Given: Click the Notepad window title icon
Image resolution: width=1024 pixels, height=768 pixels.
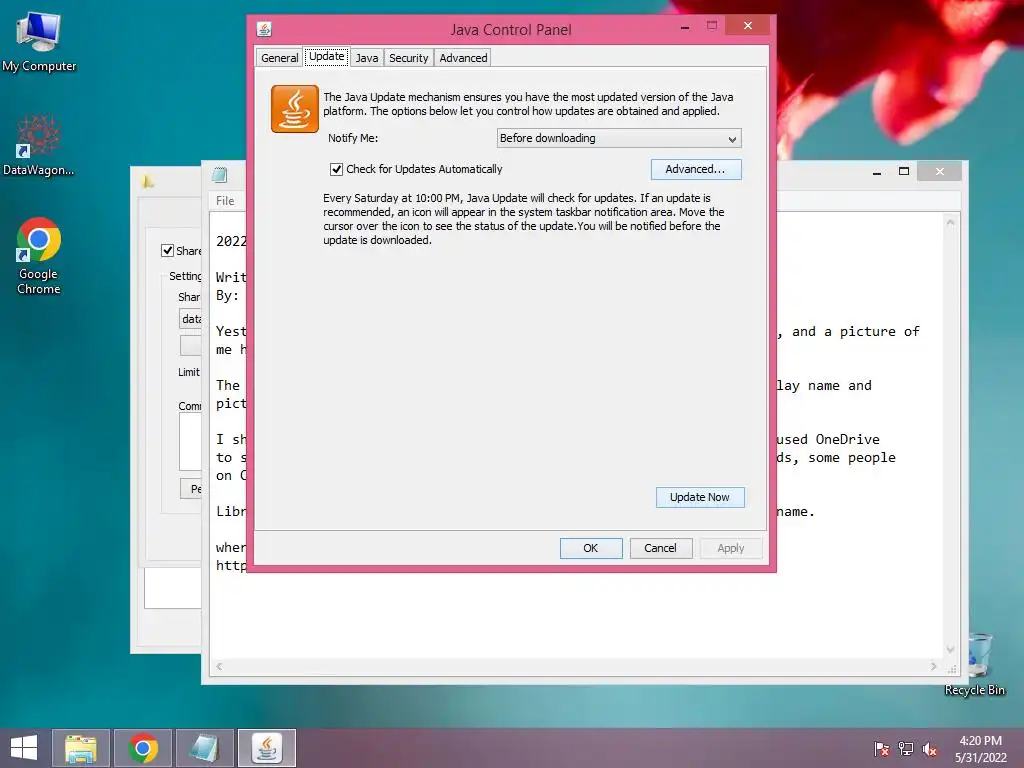Looking at the screenshot, I should click(x=220, y=174).
